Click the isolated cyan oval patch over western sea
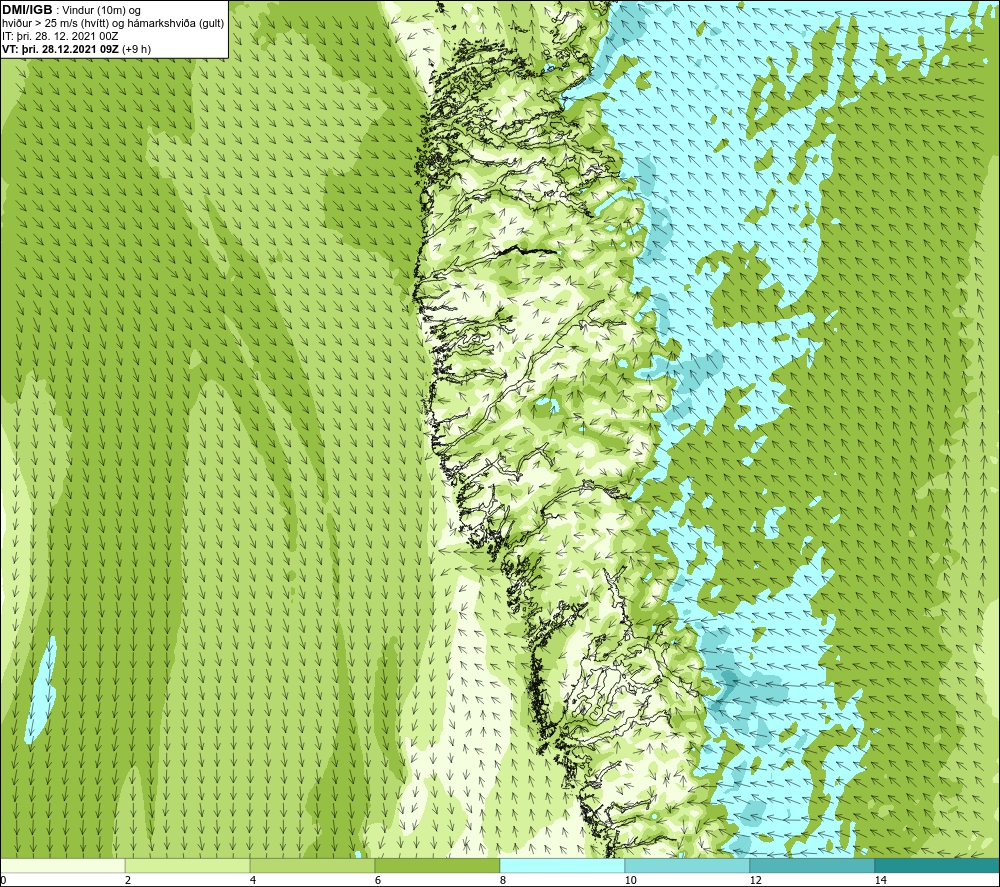Screen dimensions: 1000x887 coord(41,690)
